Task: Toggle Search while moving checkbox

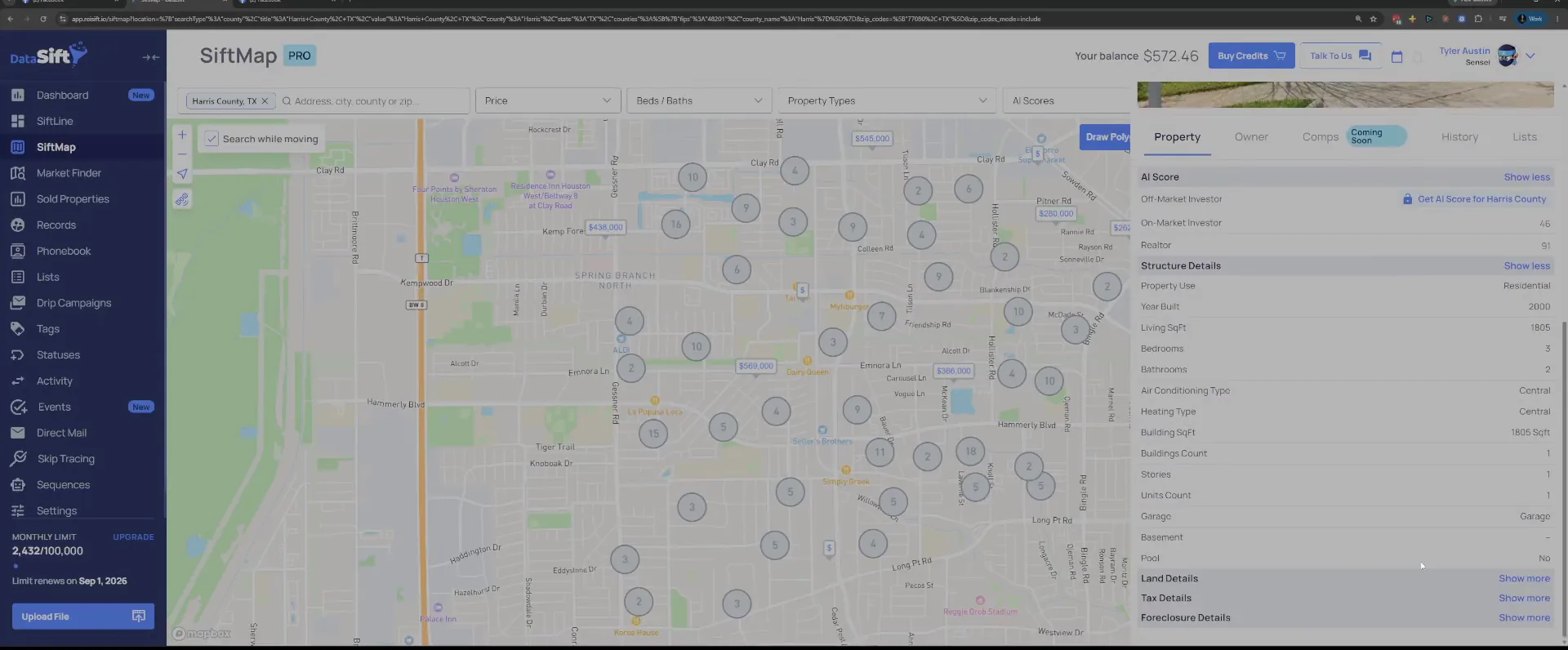Action: tap(212, 139)
